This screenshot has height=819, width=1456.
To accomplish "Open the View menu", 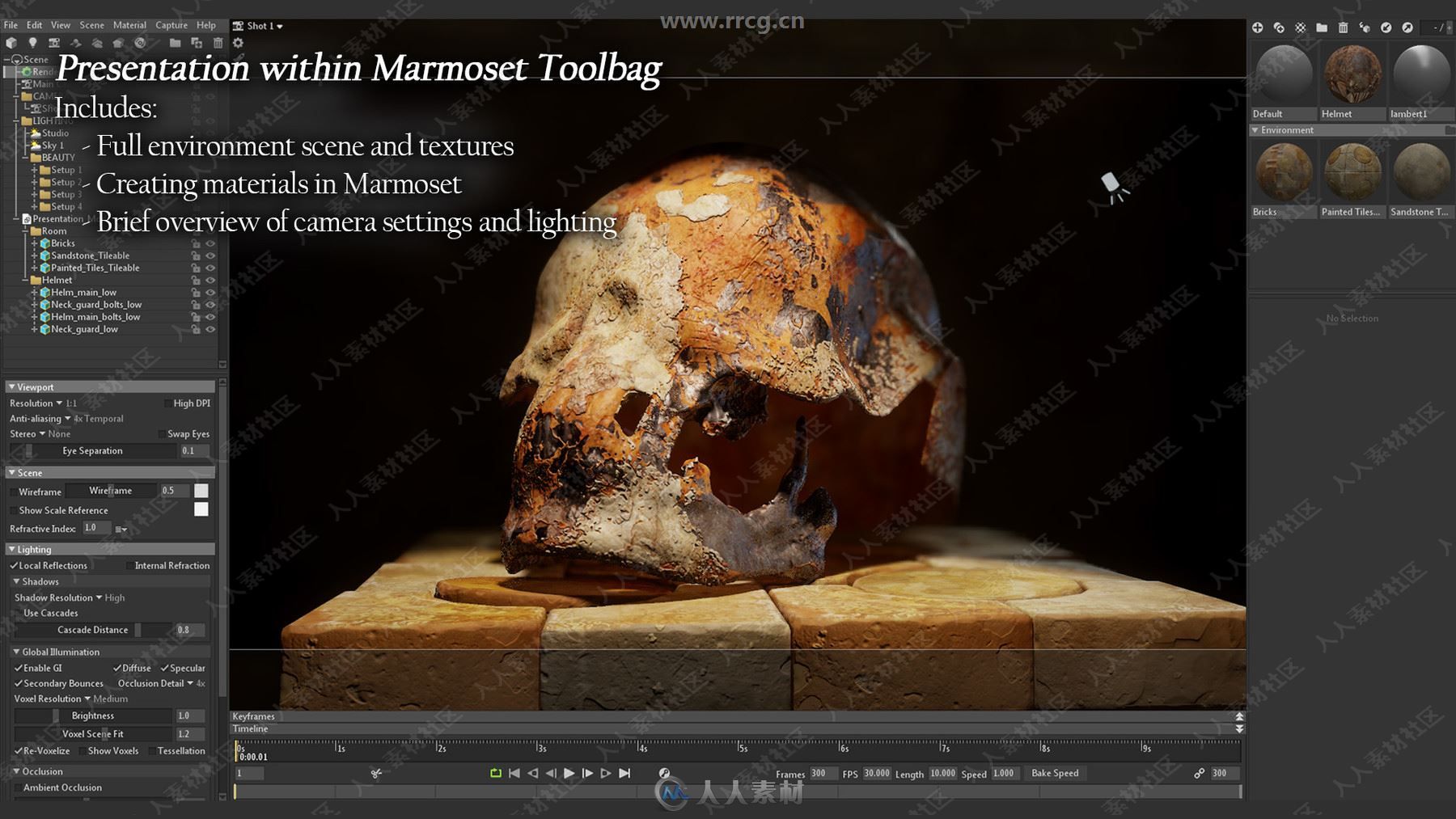I will click(x=61, y=25).
